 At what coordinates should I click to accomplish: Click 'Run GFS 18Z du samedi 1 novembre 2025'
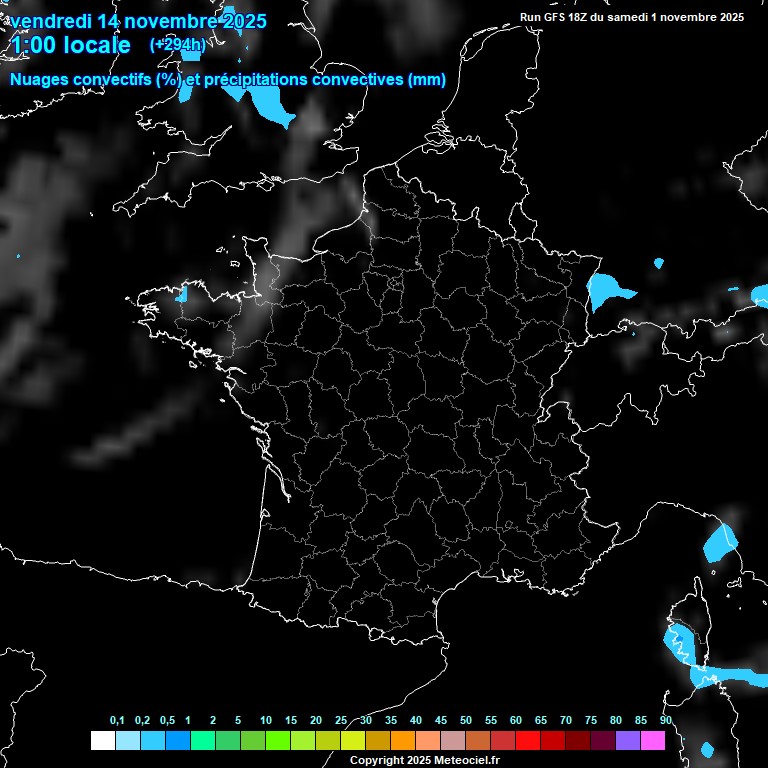(x=632, y=17)
